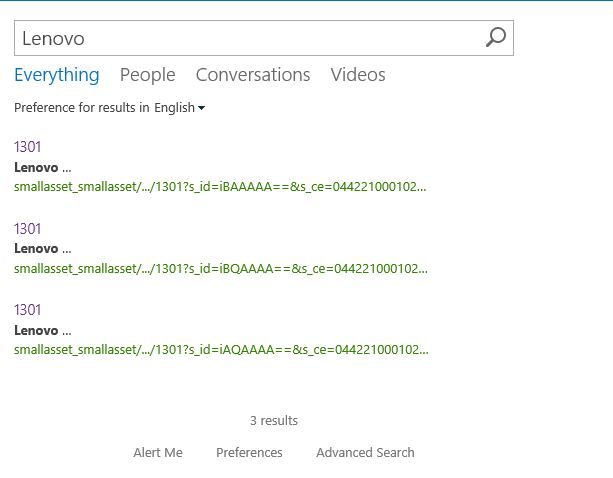The height and width of the screenshot is (478, 613).
Task: Click the green URL containing s_id=iAQAAAA==
Action: (x=221, y=349)
